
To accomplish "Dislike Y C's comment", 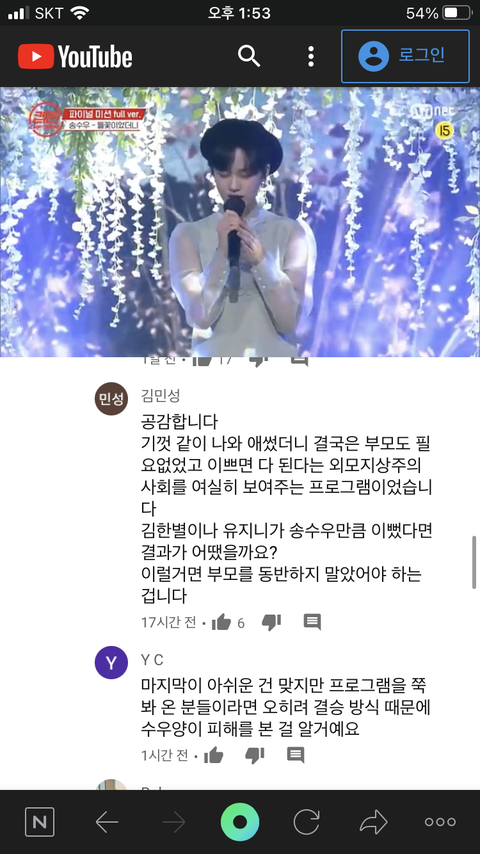I will [254, 755].
